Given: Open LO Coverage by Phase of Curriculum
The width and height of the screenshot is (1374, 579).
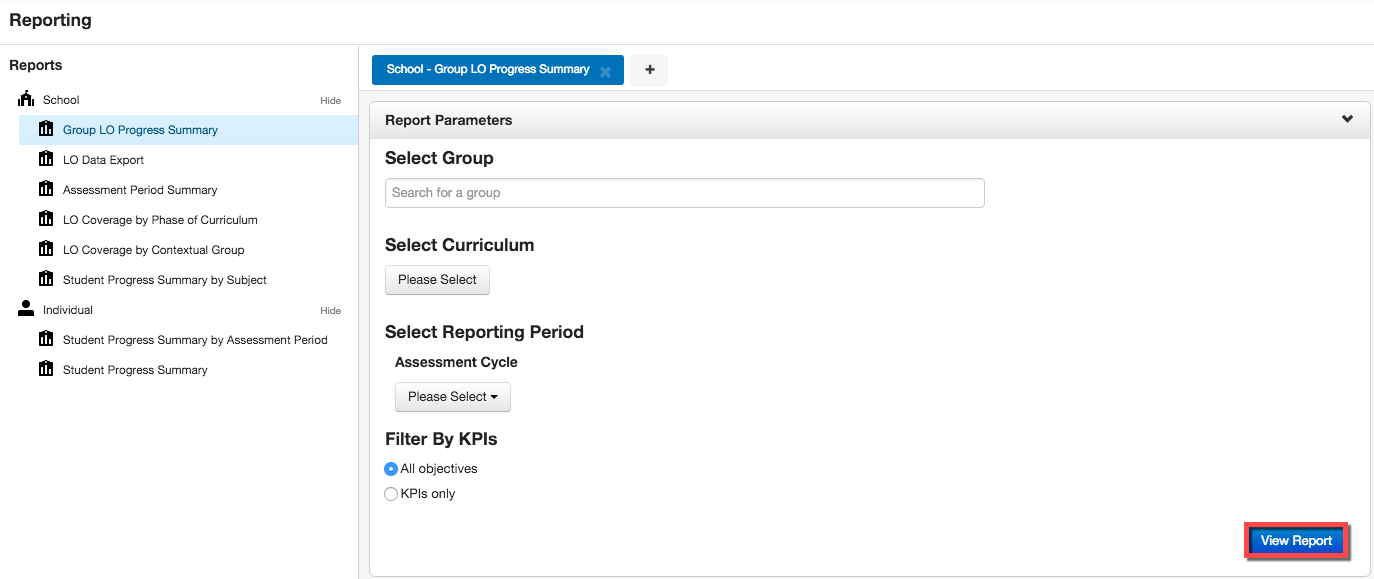Looking at the screenshot, I should [160, 220].
